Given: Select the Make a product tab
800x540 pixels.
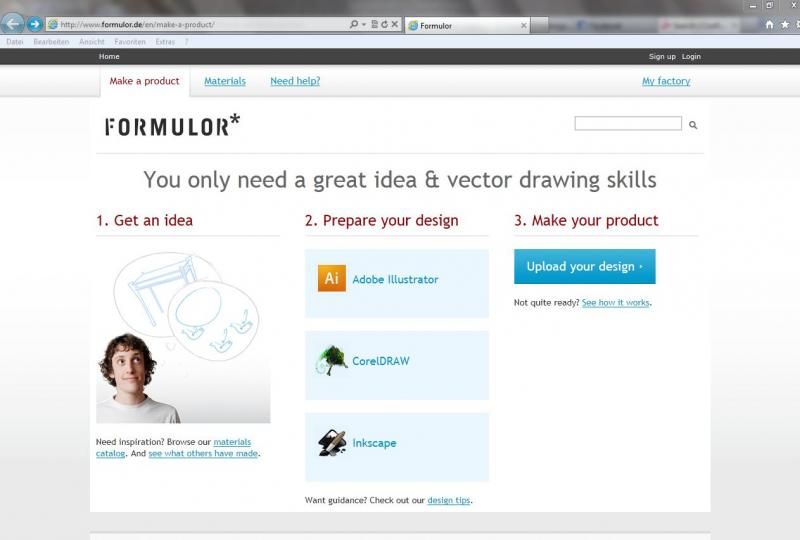Looking at the screenshot, I should [144, 81].
